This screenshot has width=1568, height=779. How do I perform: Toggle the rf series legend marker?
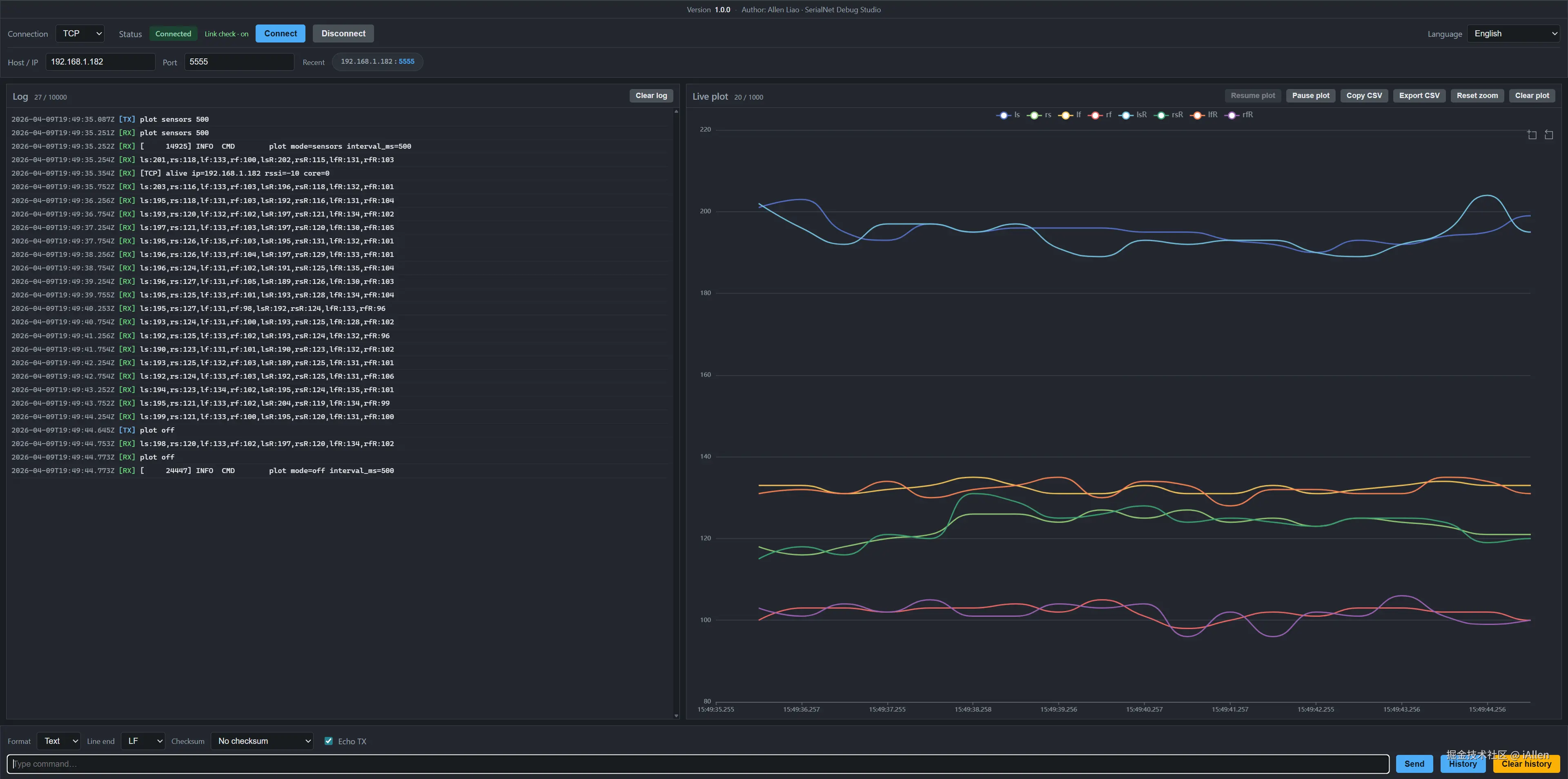(1095, 115)
